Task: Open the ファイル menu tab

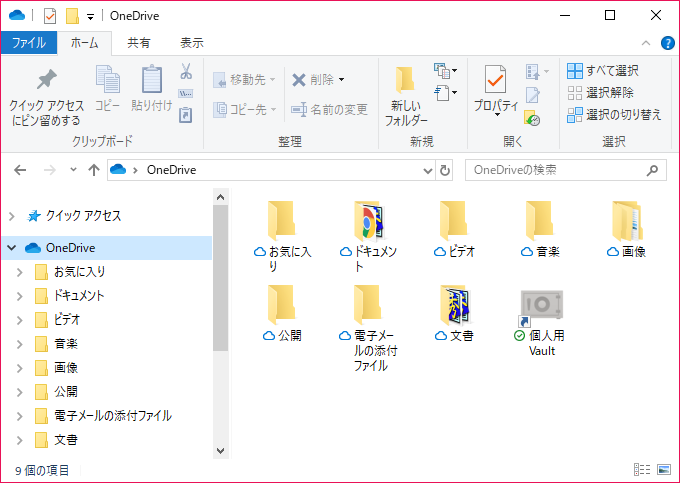Action: click(x=29, y=43)
